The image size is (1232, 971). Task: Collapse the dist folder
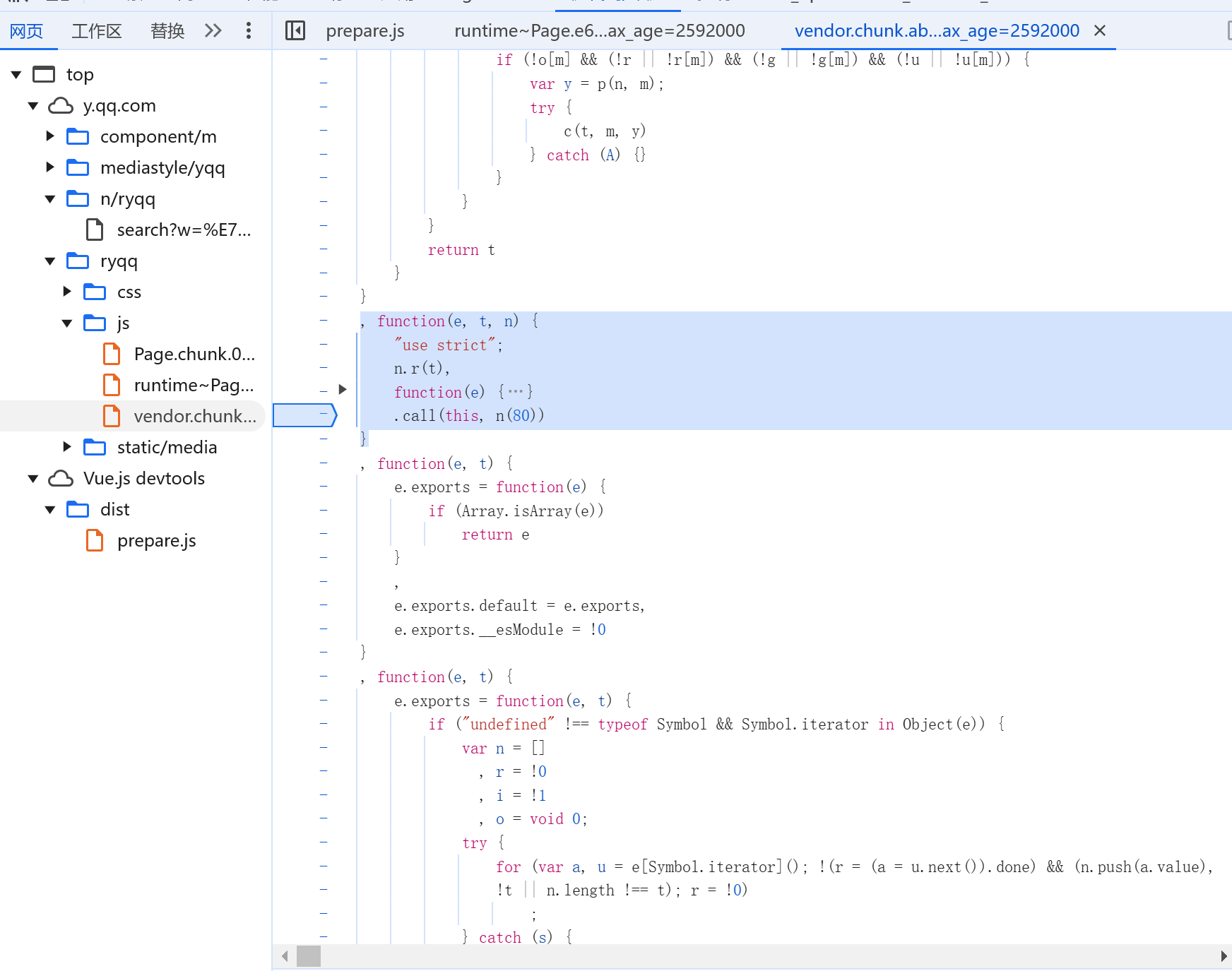[50, 509]
